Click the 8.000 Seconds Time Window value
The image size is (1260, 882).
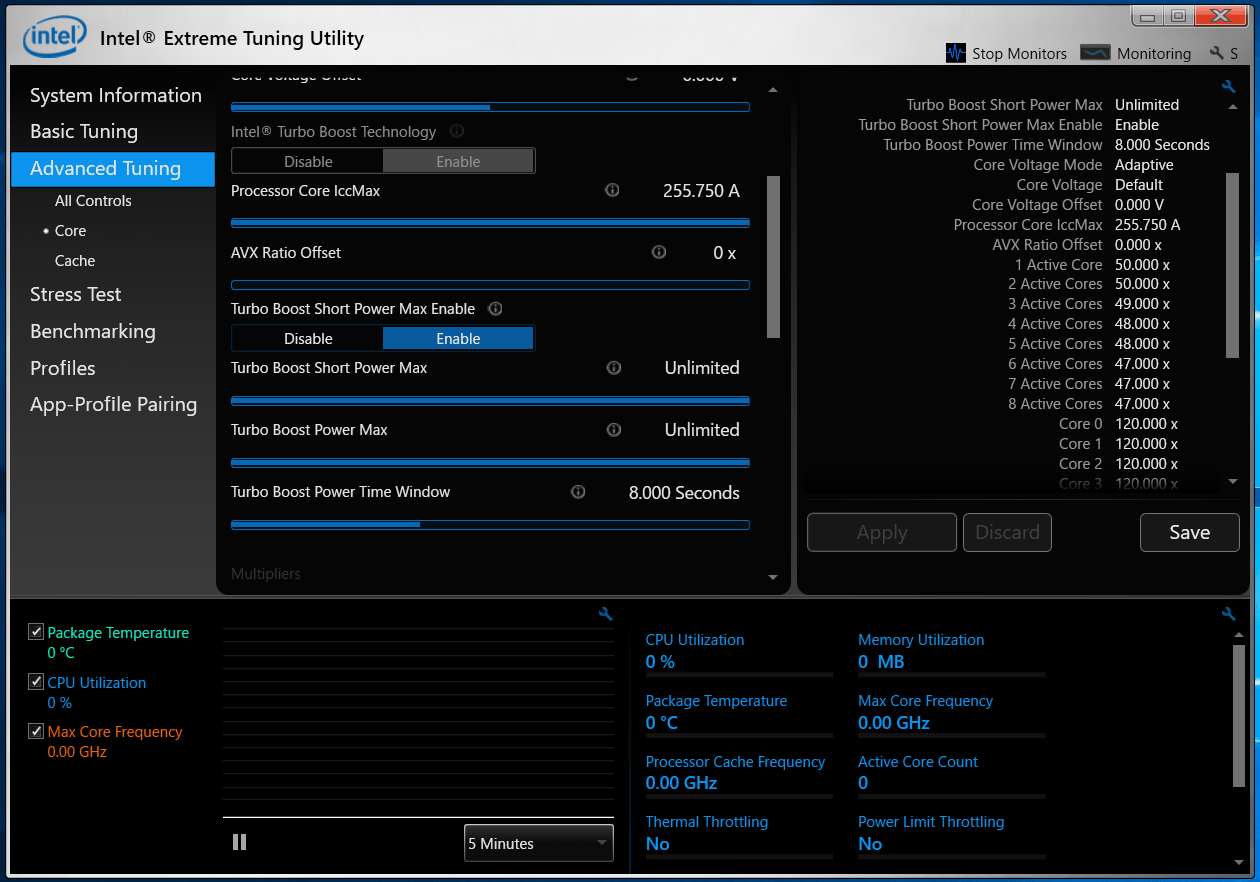[x=684, y=493]
